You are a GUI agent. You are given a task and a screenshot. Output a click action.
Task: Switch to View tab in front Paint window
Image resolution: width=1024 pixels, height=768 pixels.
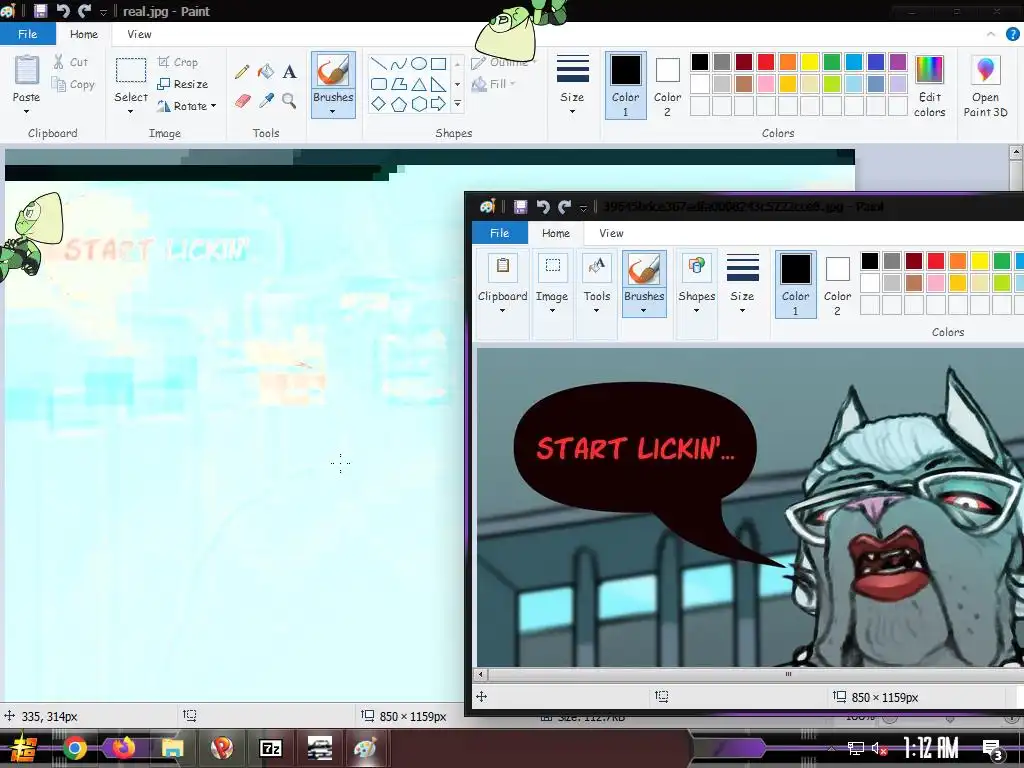click(x=611, y=233)
